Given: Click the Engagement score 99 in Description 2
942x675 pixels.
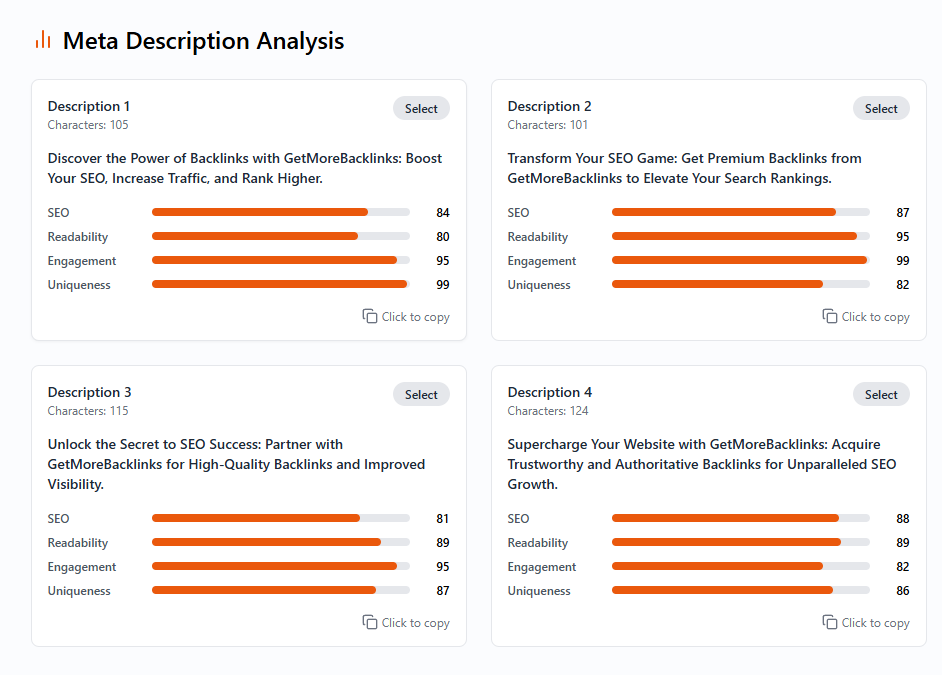Looking at the screenshot, I should tap(902, 261).
